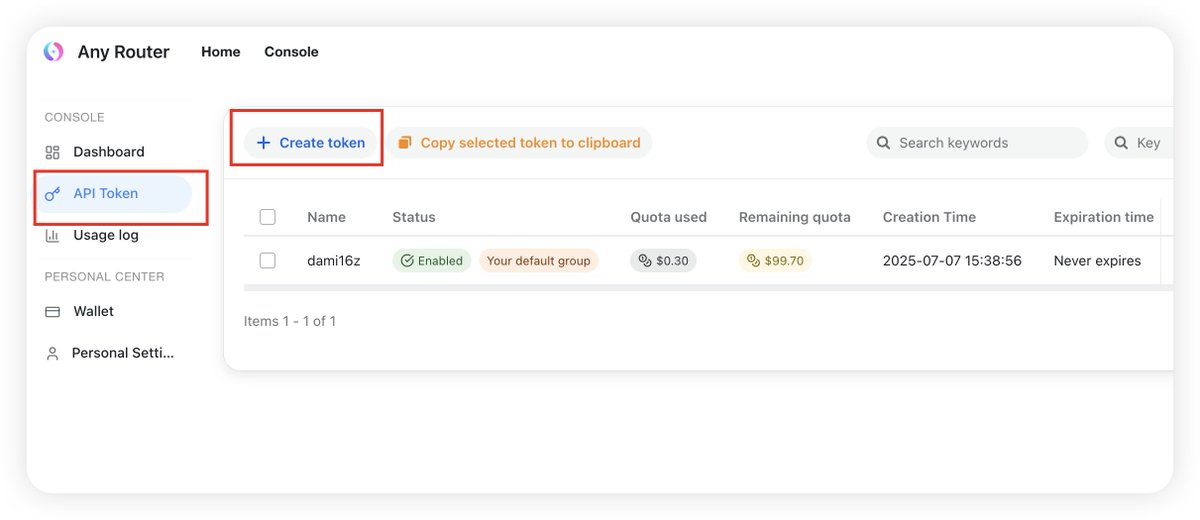The image size is (1200, 520).
Task: Click the API Token key icon
Action: [x=53, y=194]
